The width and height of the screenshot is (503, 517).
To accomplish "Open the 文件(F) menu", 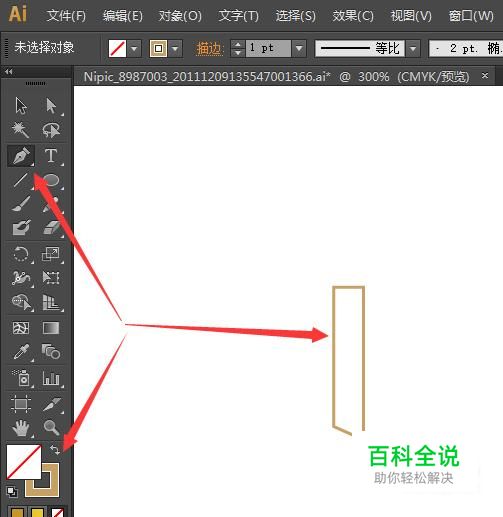I will coord(66,16).
